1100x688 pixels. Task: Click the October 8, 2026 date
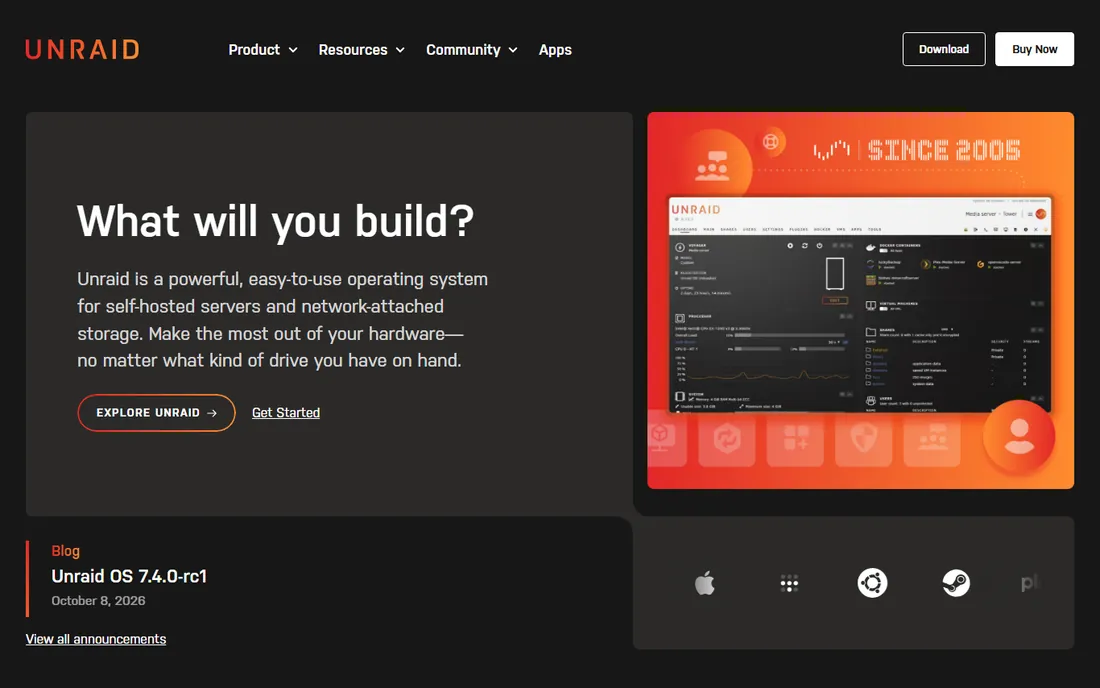pyautogui.click(x=98, y=600)
